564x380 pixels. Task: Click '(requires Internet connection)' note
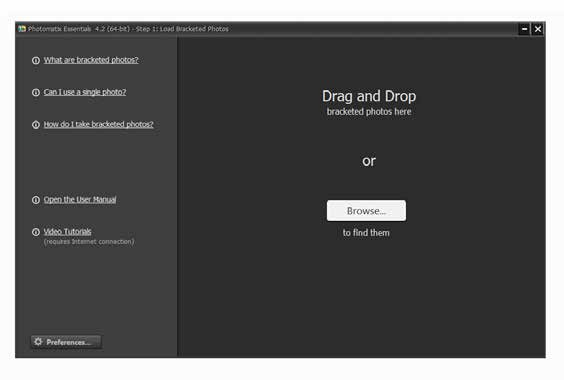click(x=89, y=242)
